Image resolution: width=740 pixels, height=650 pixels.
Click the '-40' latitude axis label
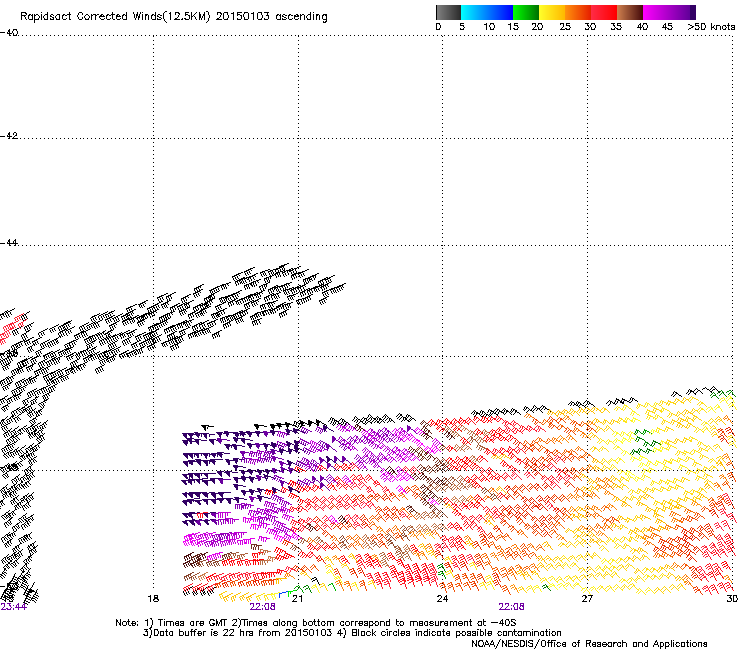(9, 33)
